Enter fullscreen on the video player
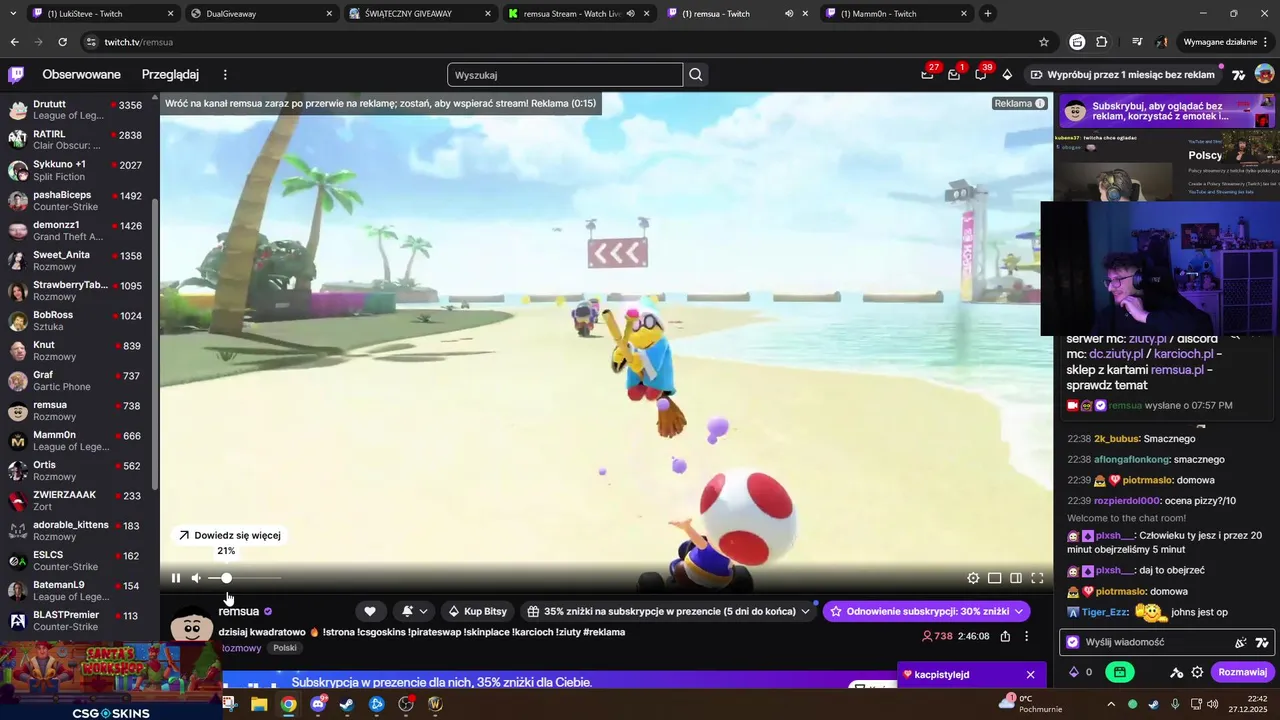1280x720 pixels. (x=1037, y=578)
